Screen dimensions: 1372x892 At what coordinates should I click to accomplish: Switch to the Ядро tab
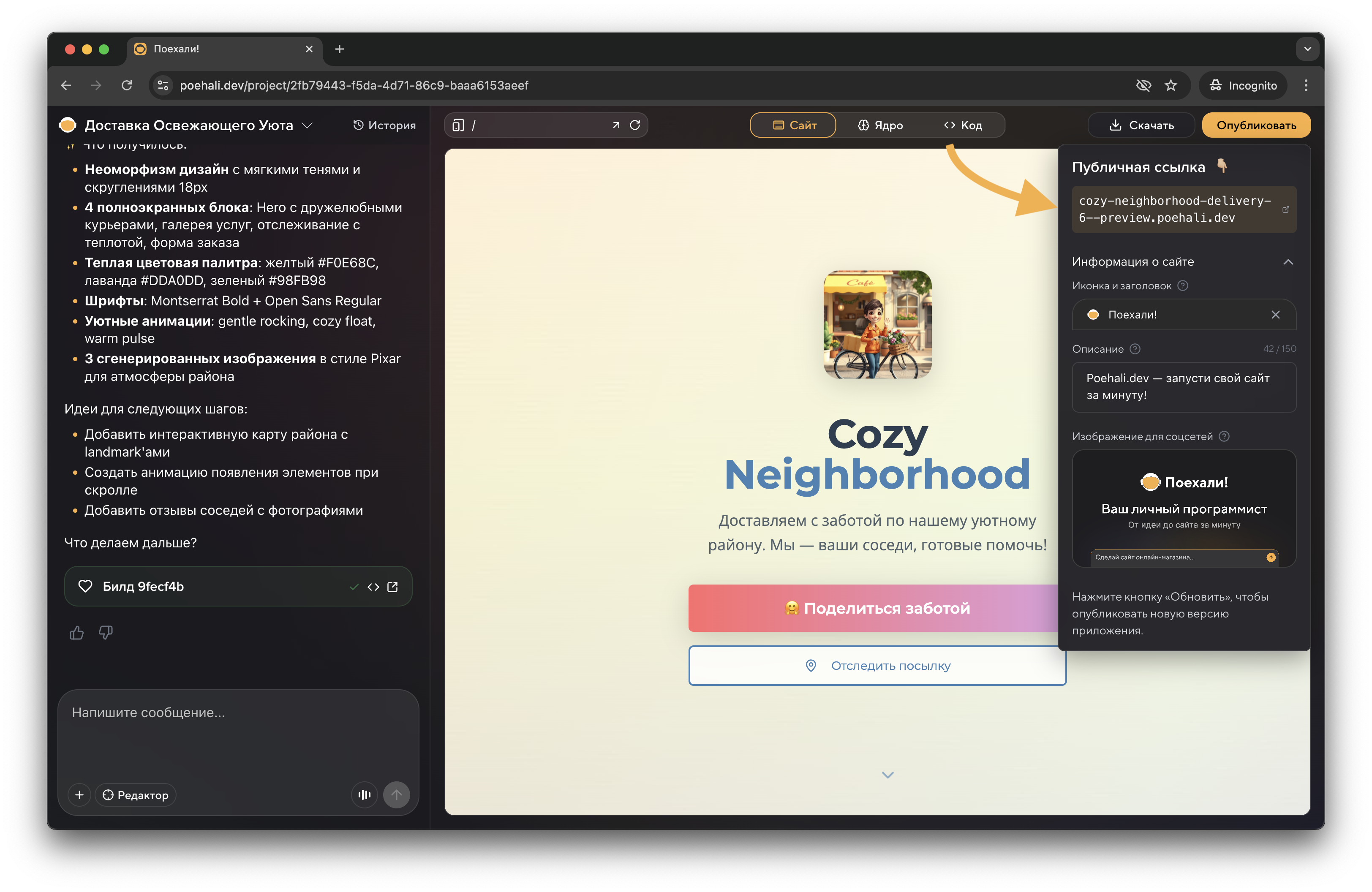click(x=880, y=125)
